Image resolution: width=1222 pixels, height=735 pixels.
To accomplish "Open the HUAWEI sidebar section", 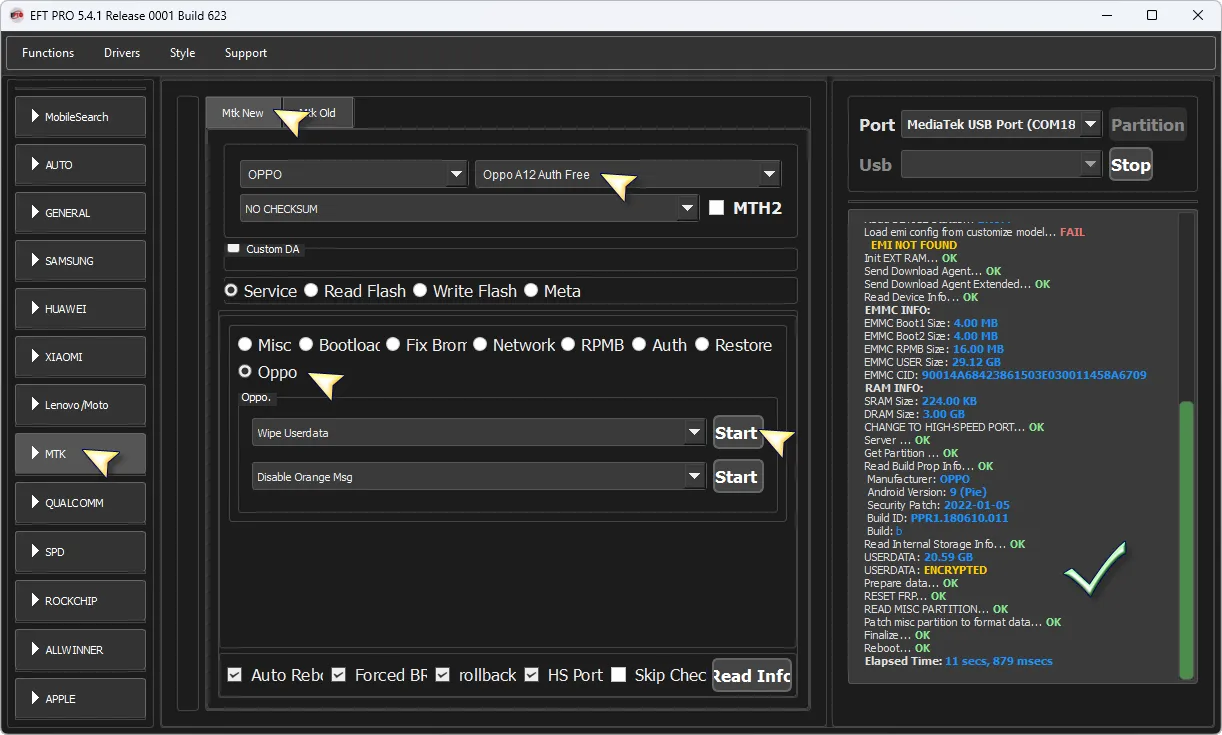I will (80, 309).
